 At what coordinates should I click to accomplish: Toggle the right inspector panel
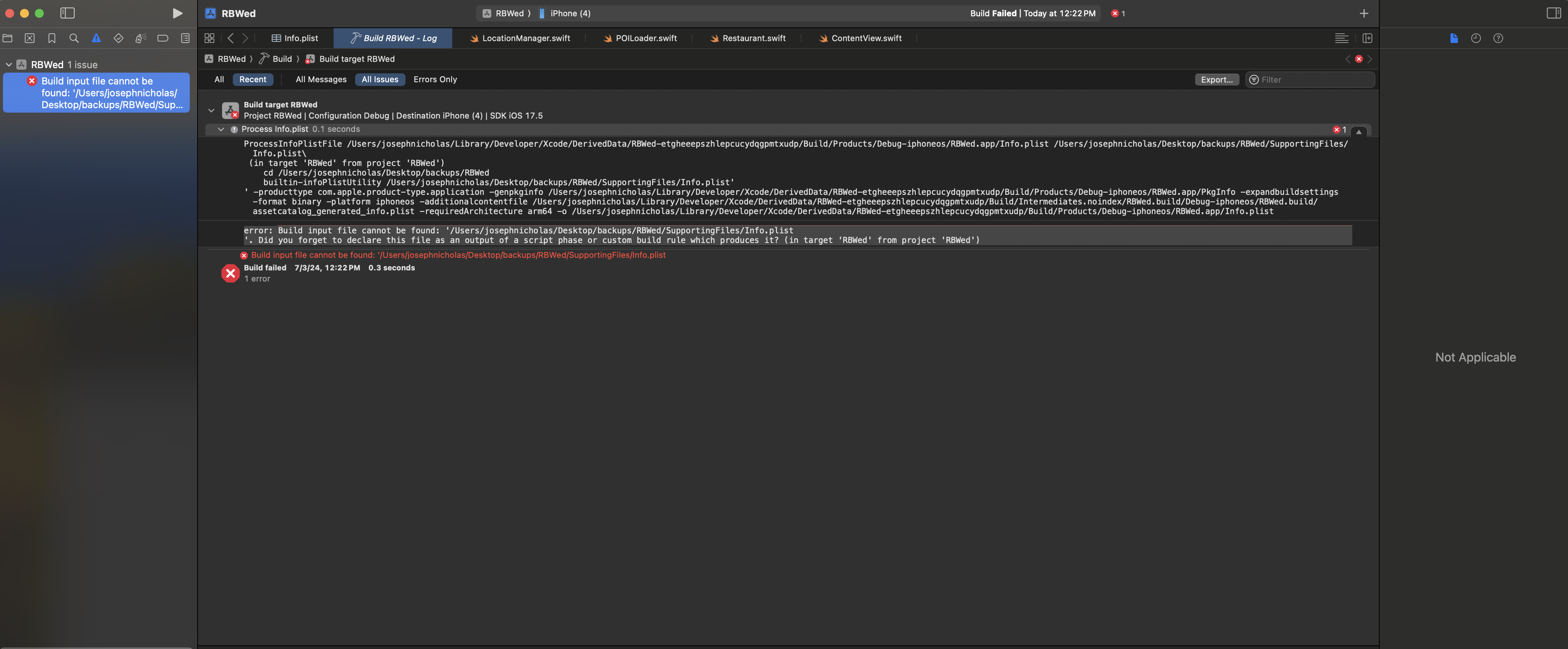click(x=1554, y=13)
